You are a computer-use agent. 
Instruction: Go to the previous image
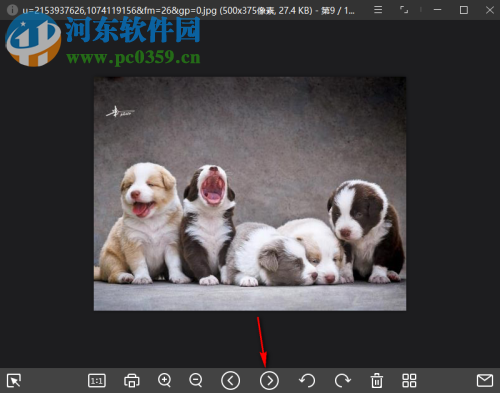pyautogui.click(x=230, y=380)
